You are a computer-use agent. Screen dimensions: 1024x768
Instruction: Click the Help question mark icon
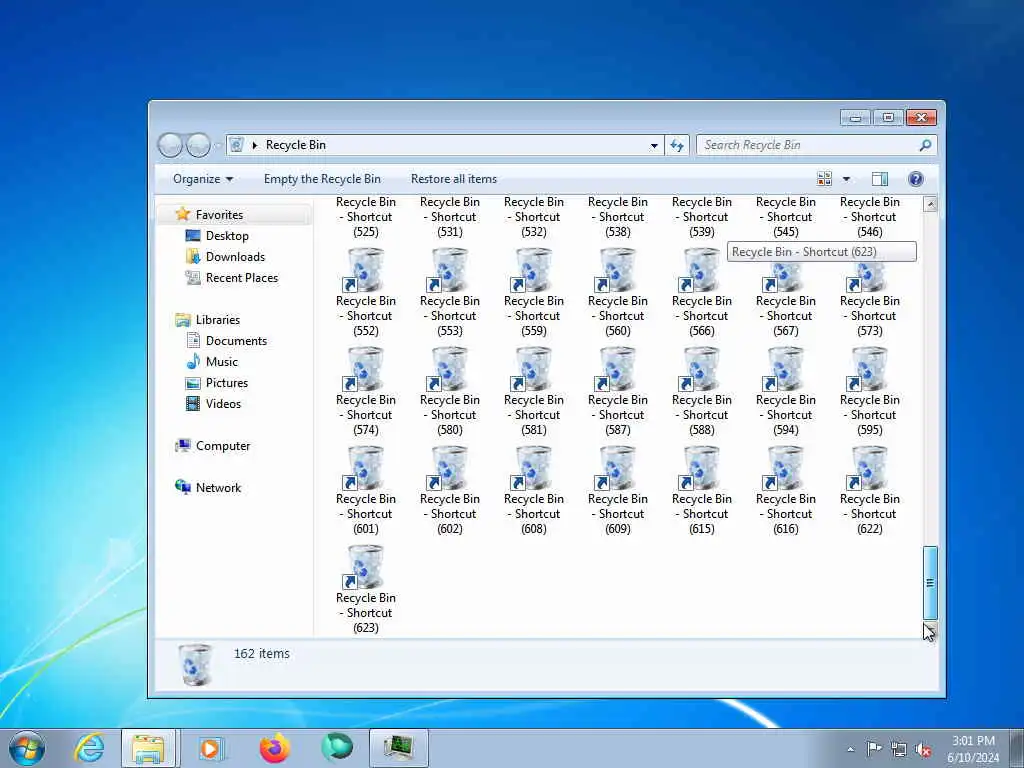916,179
